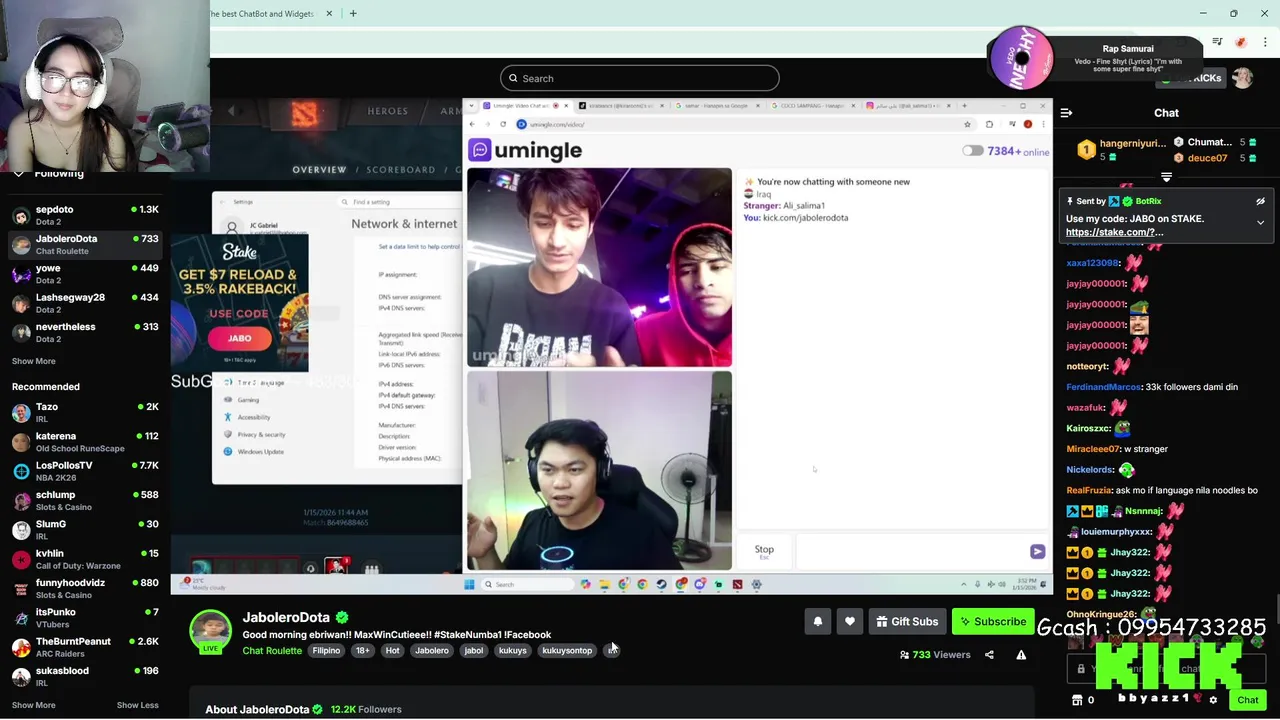The image size is (1280, 720).
Task: Click the 12.2K Followers text
Action: pos(366,709)
